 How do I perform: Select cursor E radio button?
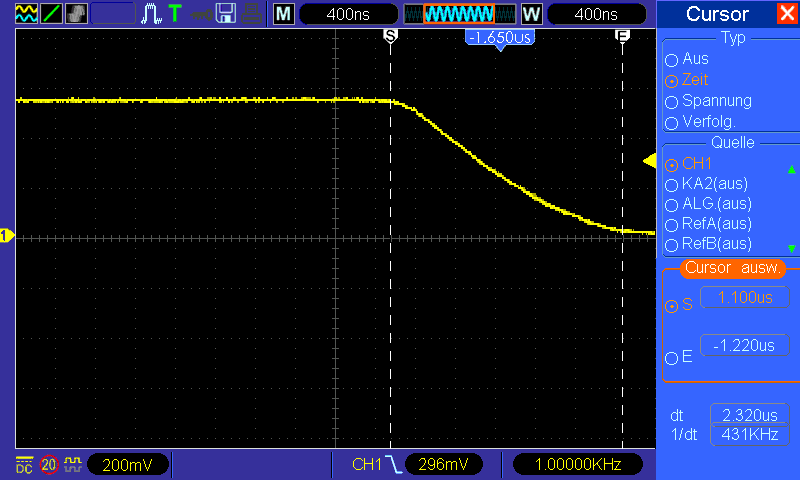pyautogui.click(x=671, y=358)
